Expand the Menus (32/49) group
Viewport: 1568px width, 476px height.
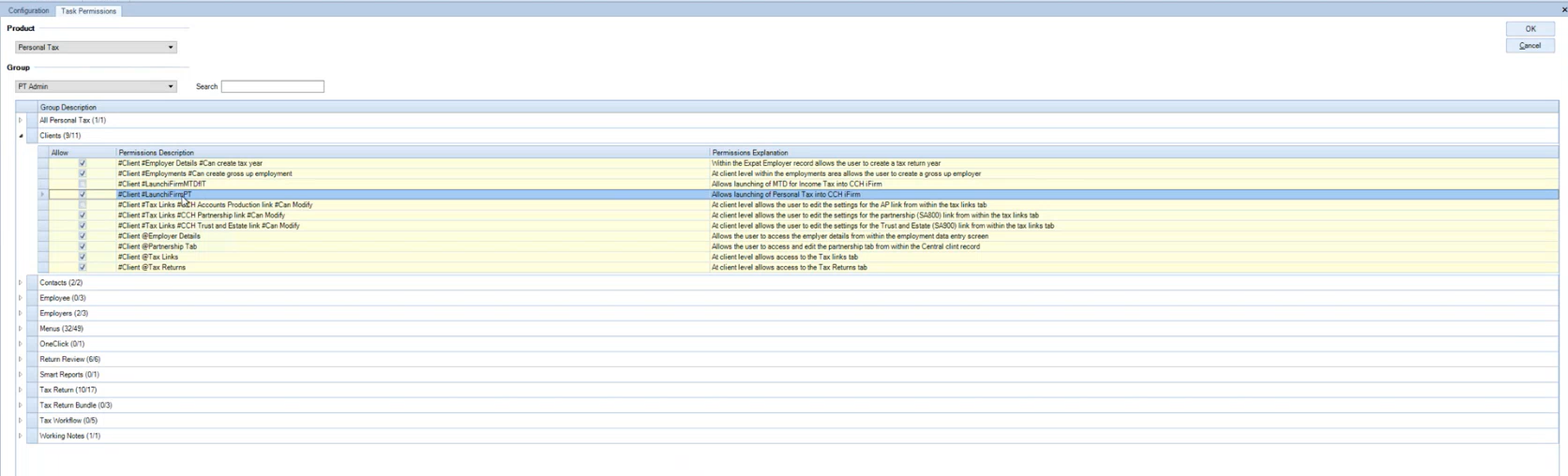[x=21, y=329]
